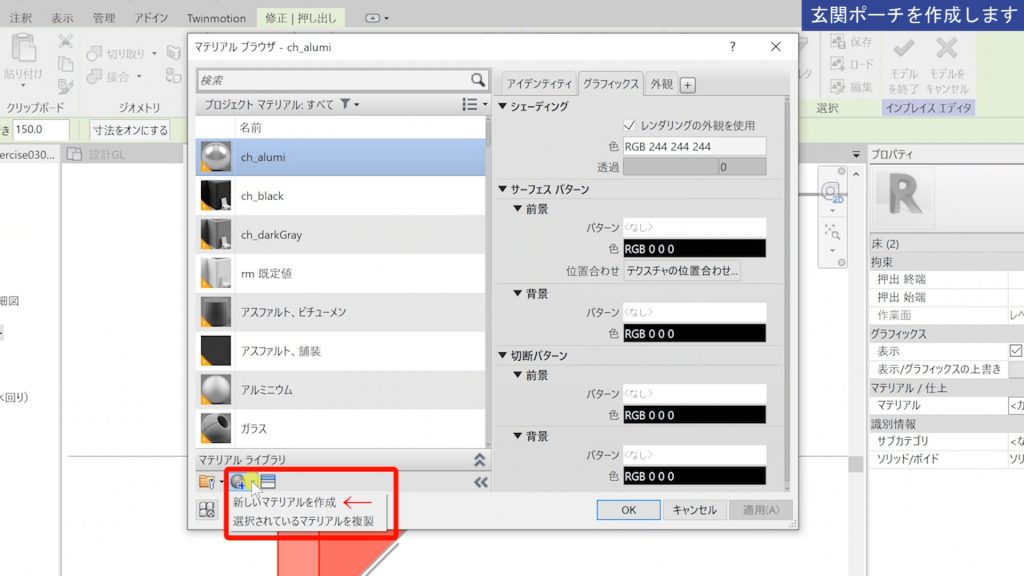Collapse the シェーディング section
1024x576 pixels.
tap(502, 105)
